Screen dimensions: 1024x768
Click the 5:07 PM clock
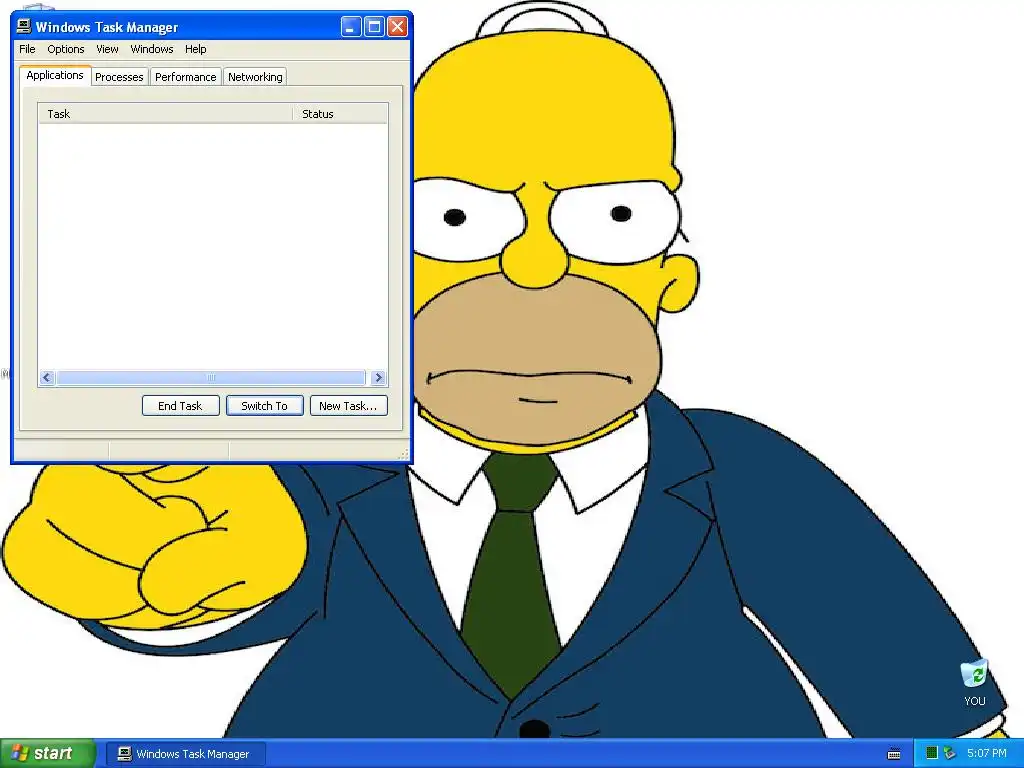(x=987, y=753)
